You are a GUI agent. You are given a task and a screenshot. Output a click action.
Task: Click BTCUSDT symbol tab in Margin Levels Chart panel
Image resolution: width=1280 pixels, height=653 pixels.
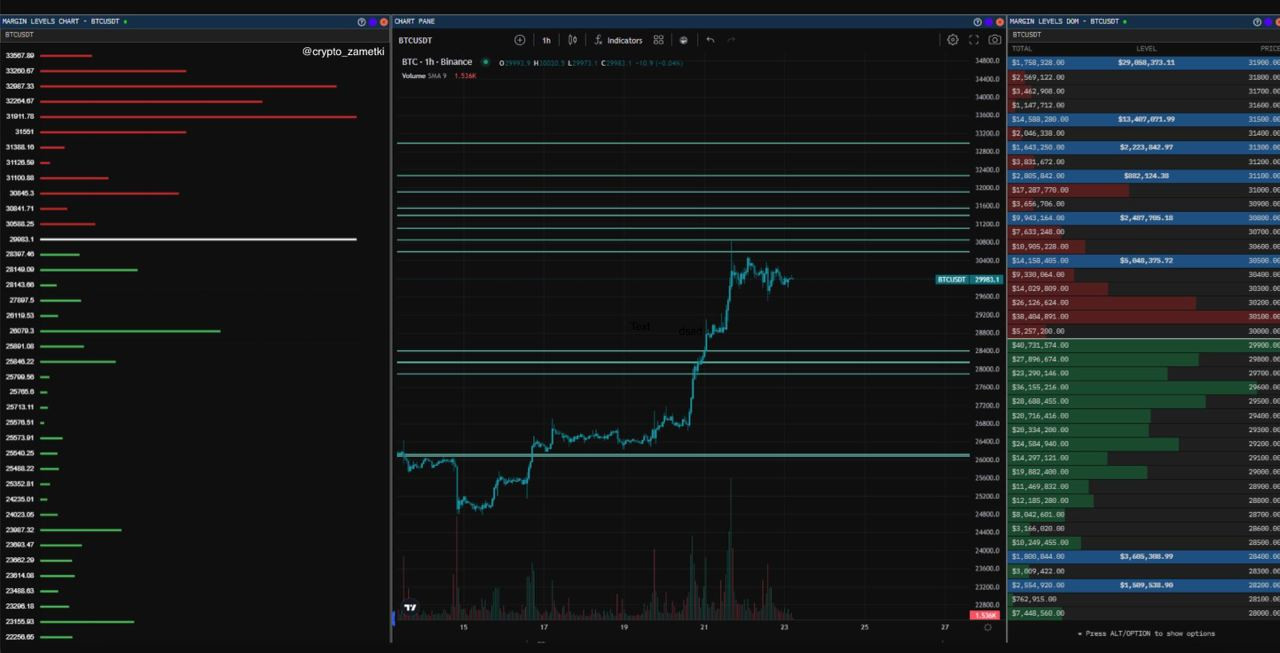19,34
